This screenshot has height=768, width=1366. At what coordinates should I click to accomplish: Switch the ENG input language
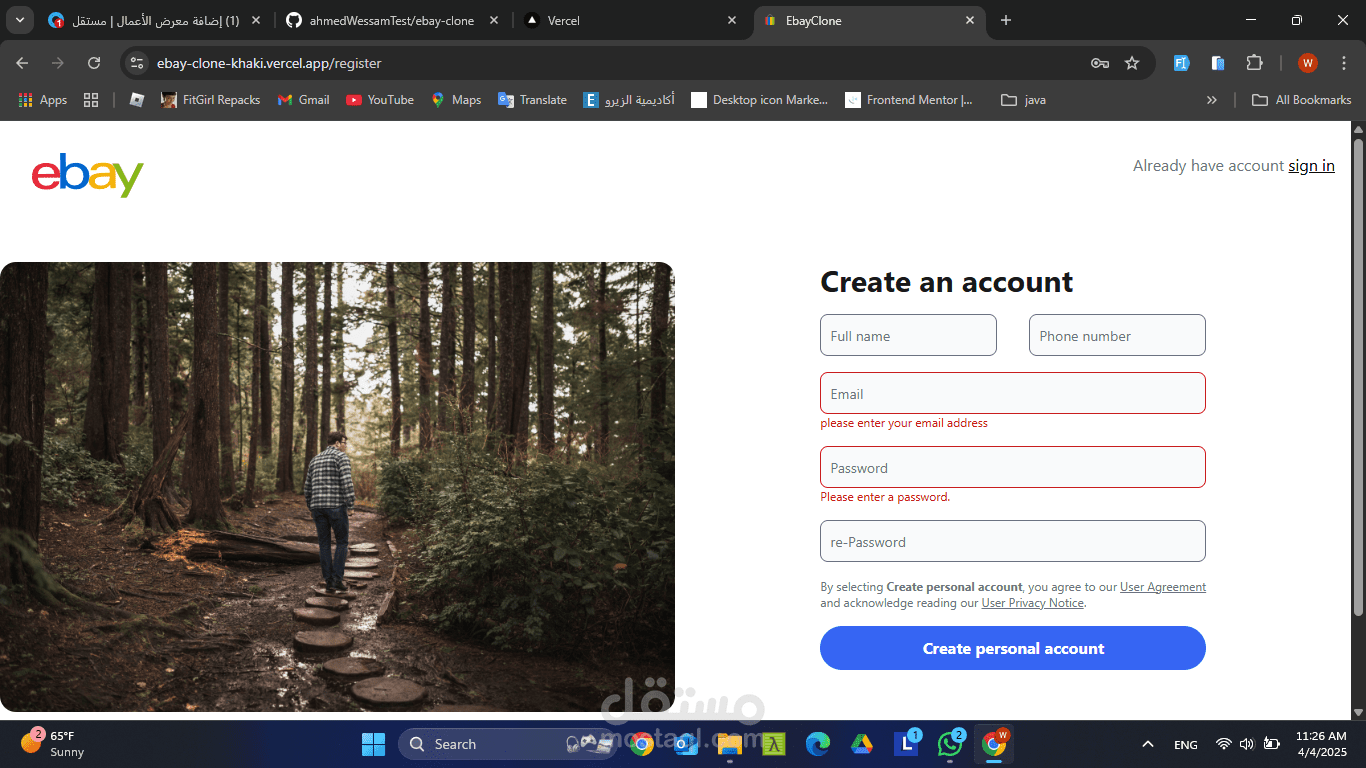1186,744
